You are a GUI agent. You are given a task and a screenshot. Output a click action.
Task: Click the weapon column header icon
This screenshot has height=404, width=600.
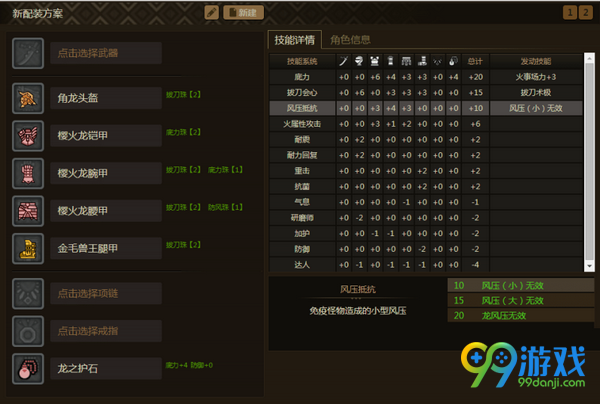coord(344,61)
